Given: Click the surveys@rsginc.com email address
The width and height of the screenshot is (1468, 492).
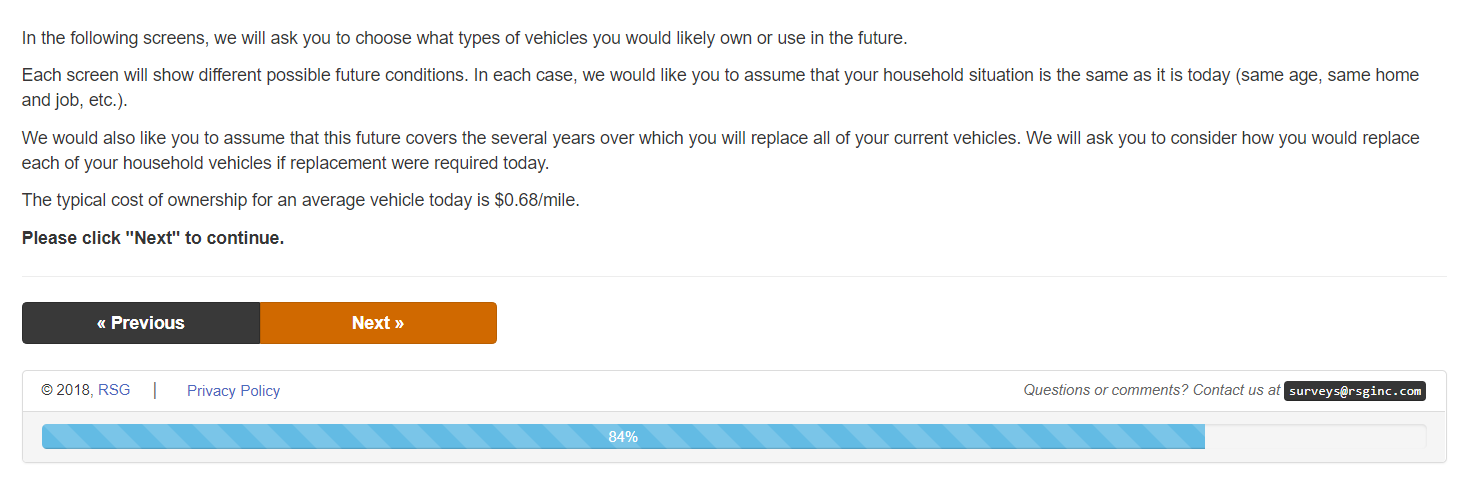Looking at the screenshot, I should pos(1355,391).
